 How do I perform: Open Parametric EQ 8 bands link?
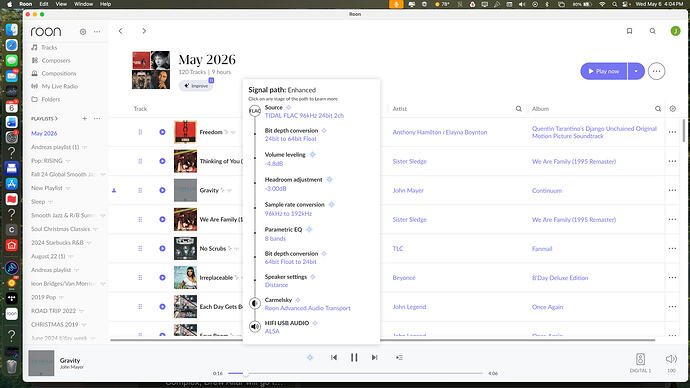coord(275,238)
